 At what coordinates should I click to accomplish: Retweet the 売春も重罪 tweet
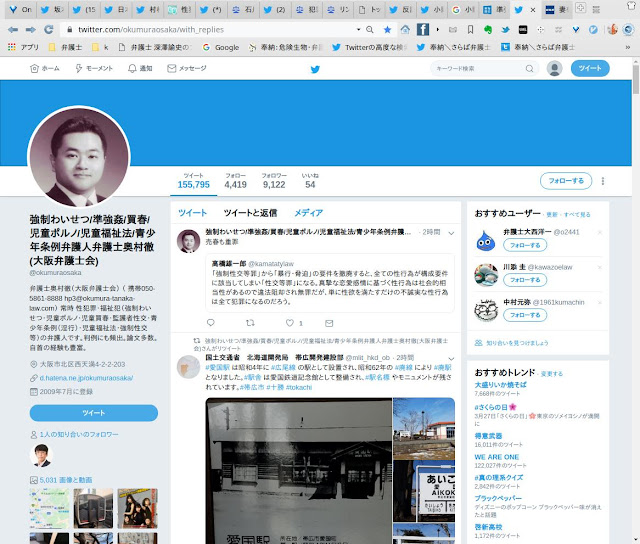250,322
